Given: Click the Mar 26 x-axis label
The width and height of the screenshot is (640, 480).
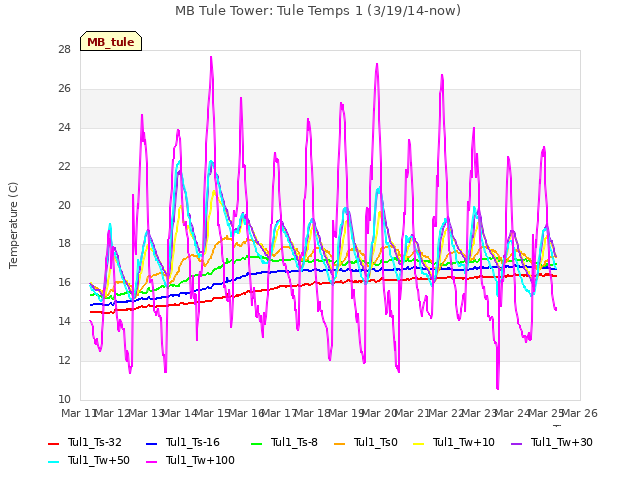Looking at the screenshot, I should (x=580, y=413).
